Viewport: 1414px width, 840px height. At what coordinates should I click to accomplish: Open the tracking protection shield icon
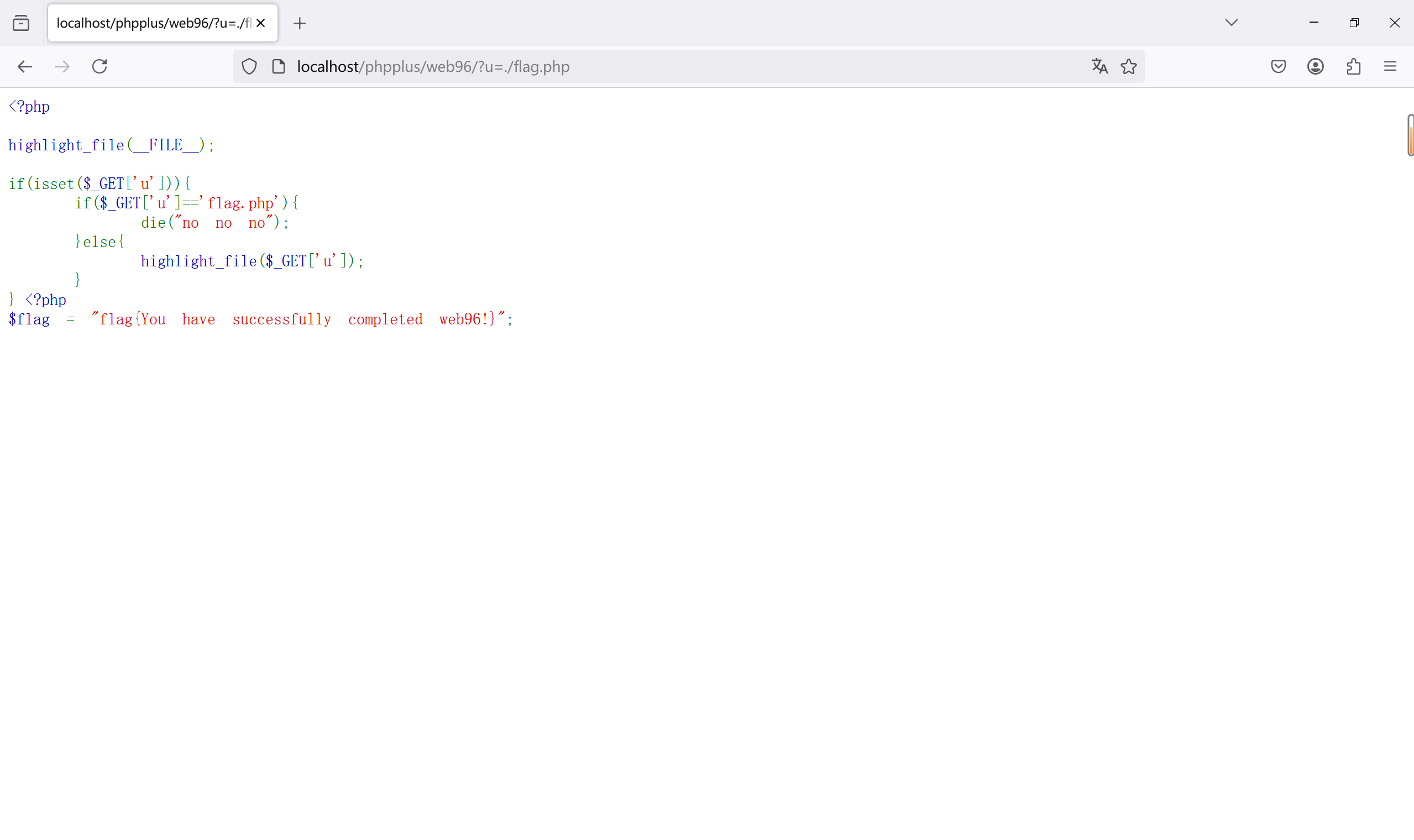[249, 67]
